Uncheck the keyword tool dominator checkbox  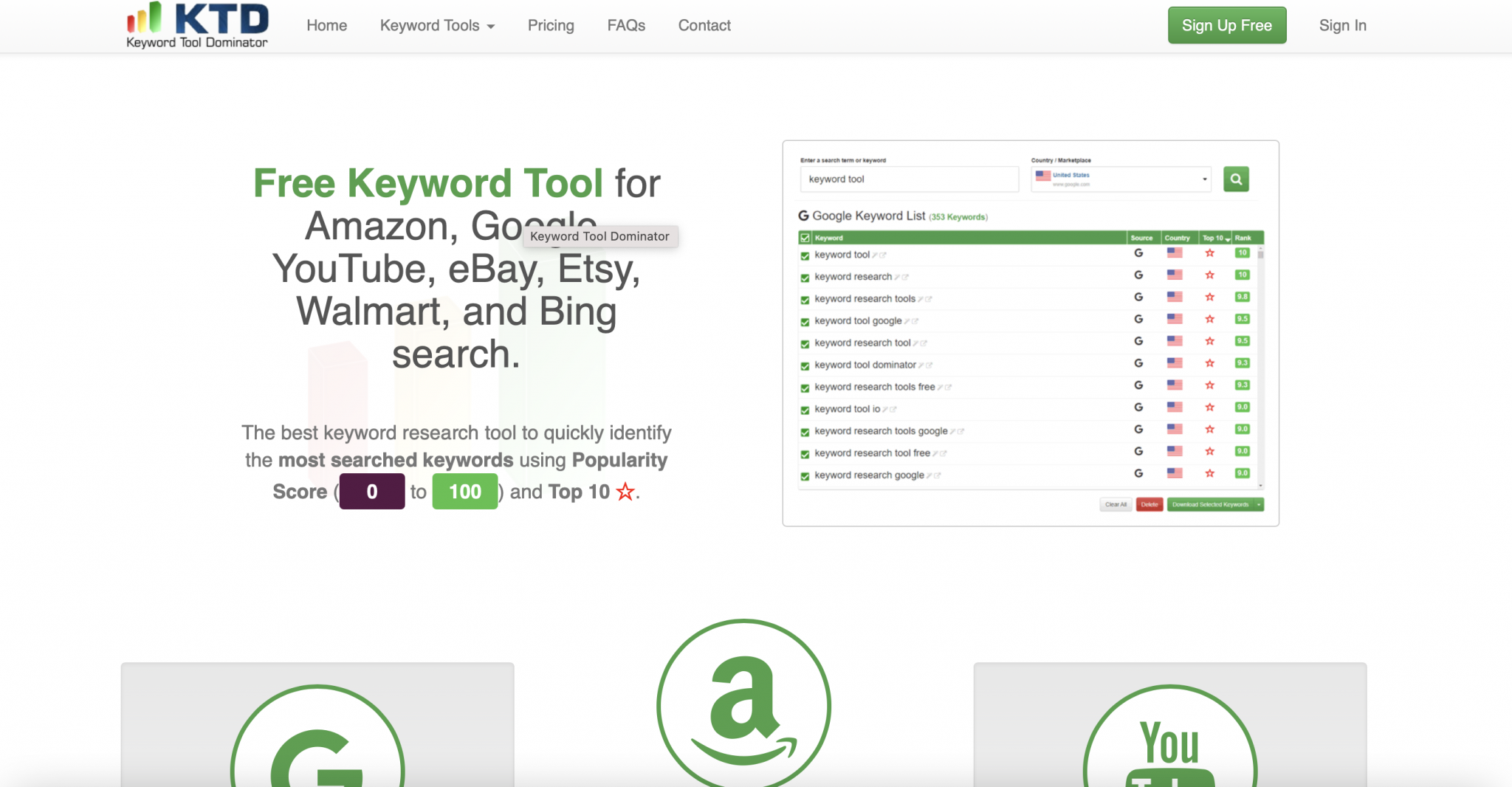(805, 365)
